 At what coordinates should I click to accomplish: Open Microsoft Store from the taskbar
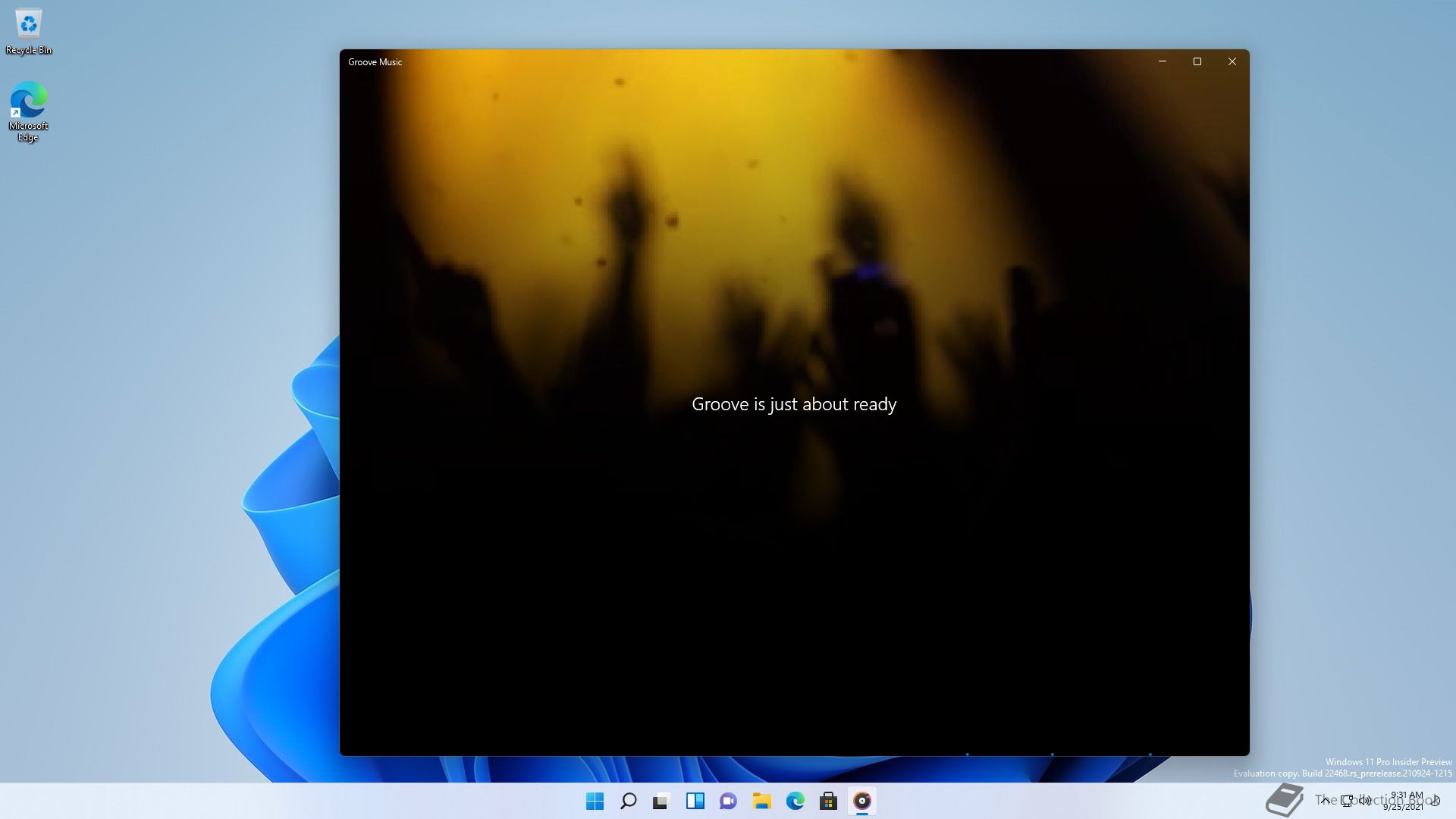[829, 801]
